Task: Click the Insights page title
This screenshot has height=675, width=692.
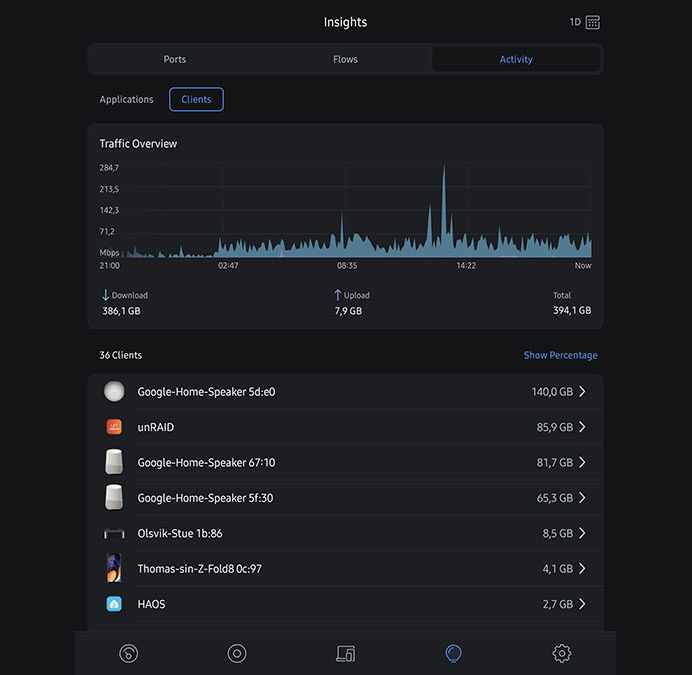Action: (x=346, y=22)
